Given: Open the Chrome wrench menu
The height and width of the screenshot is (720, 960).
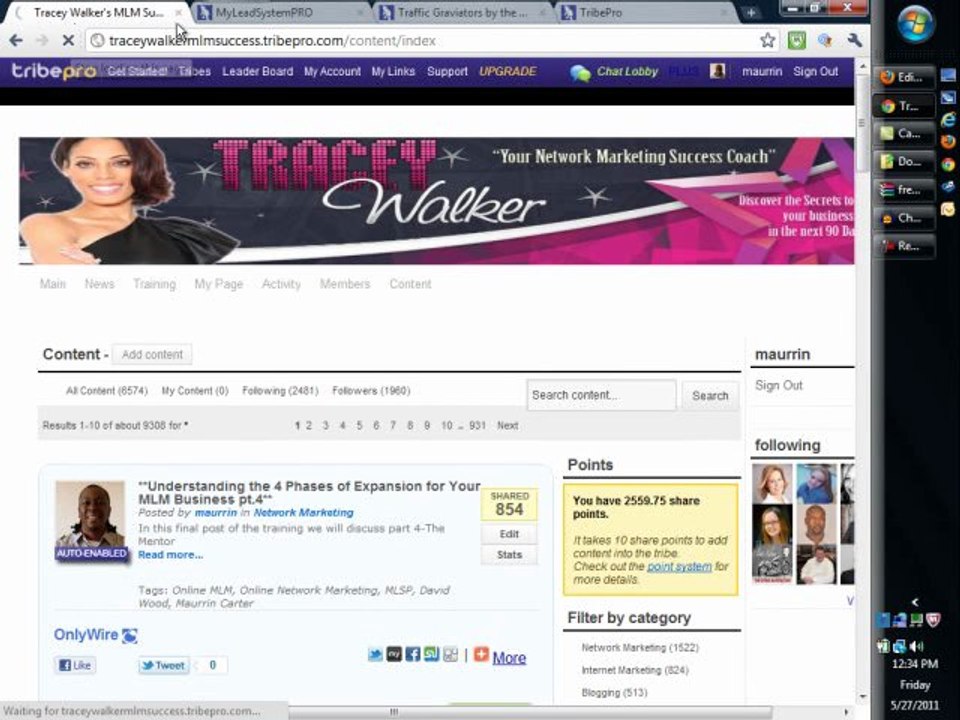Looking at the screenshot, I should click(x=855, y=40).
